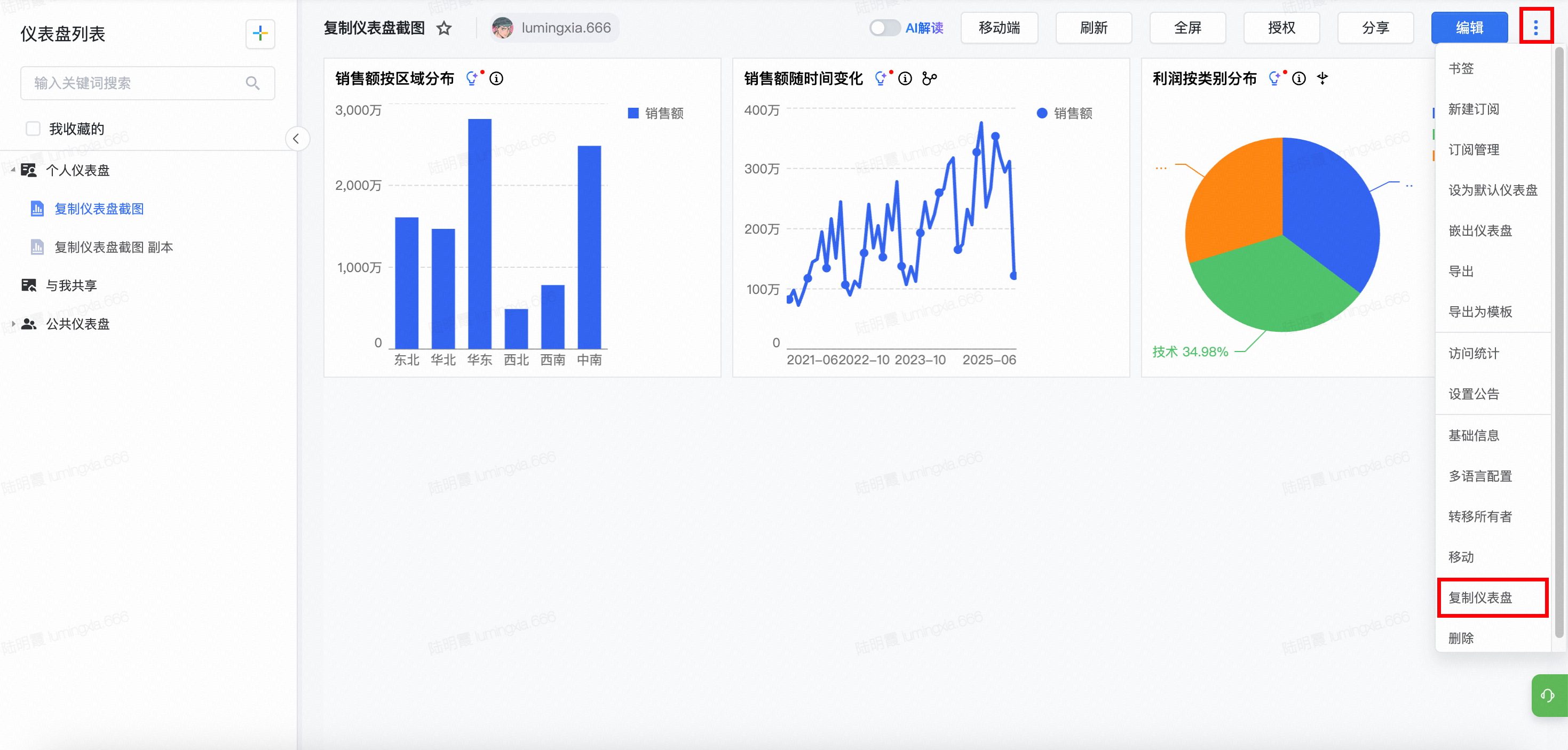Star the dashboard as favorite
The width and height of the screenshot is (1568, 750).
[x=445, y=28]
